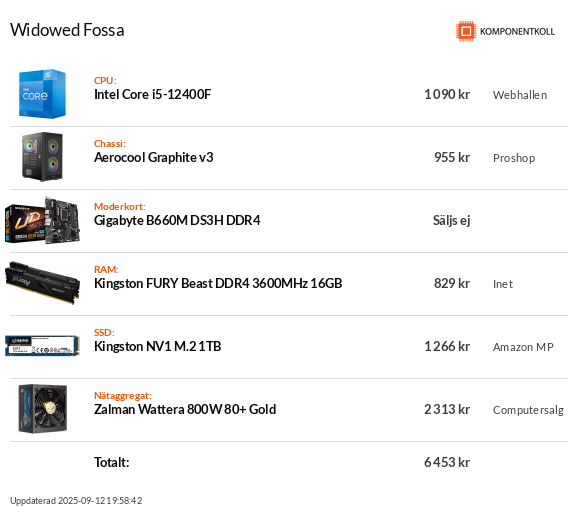
Task: Select the Zalman power supply image
Action: [x=43, y=409]
